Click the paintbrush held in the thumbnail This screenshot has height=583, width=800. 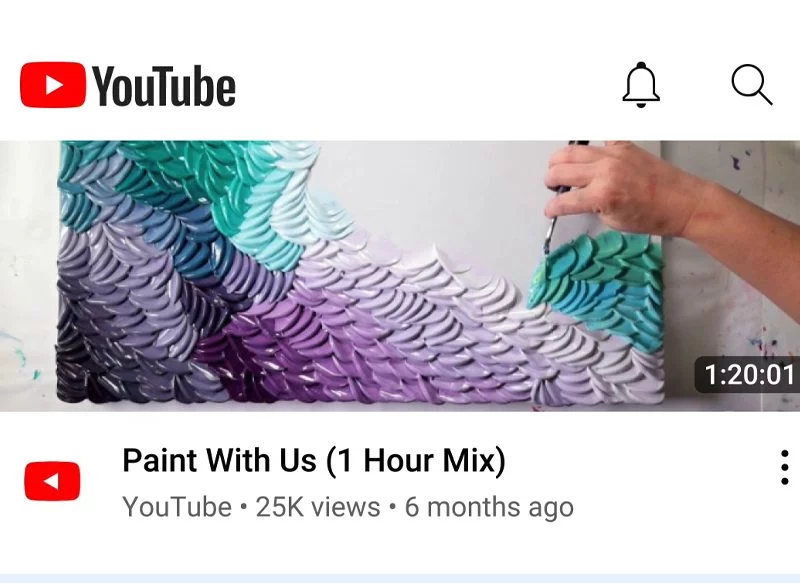pyautogui.click(x=556, y=214)
